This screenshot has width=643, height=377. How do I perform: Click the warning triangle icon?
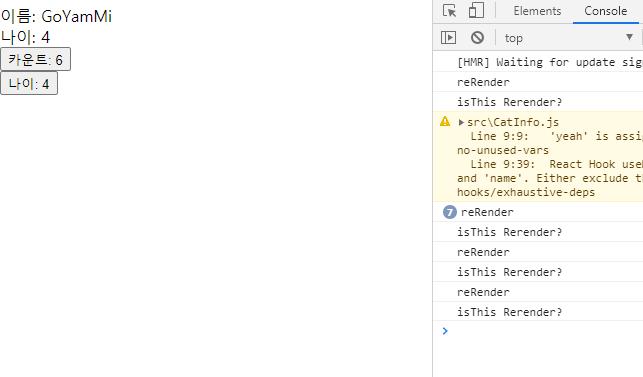tap(445, 121)
